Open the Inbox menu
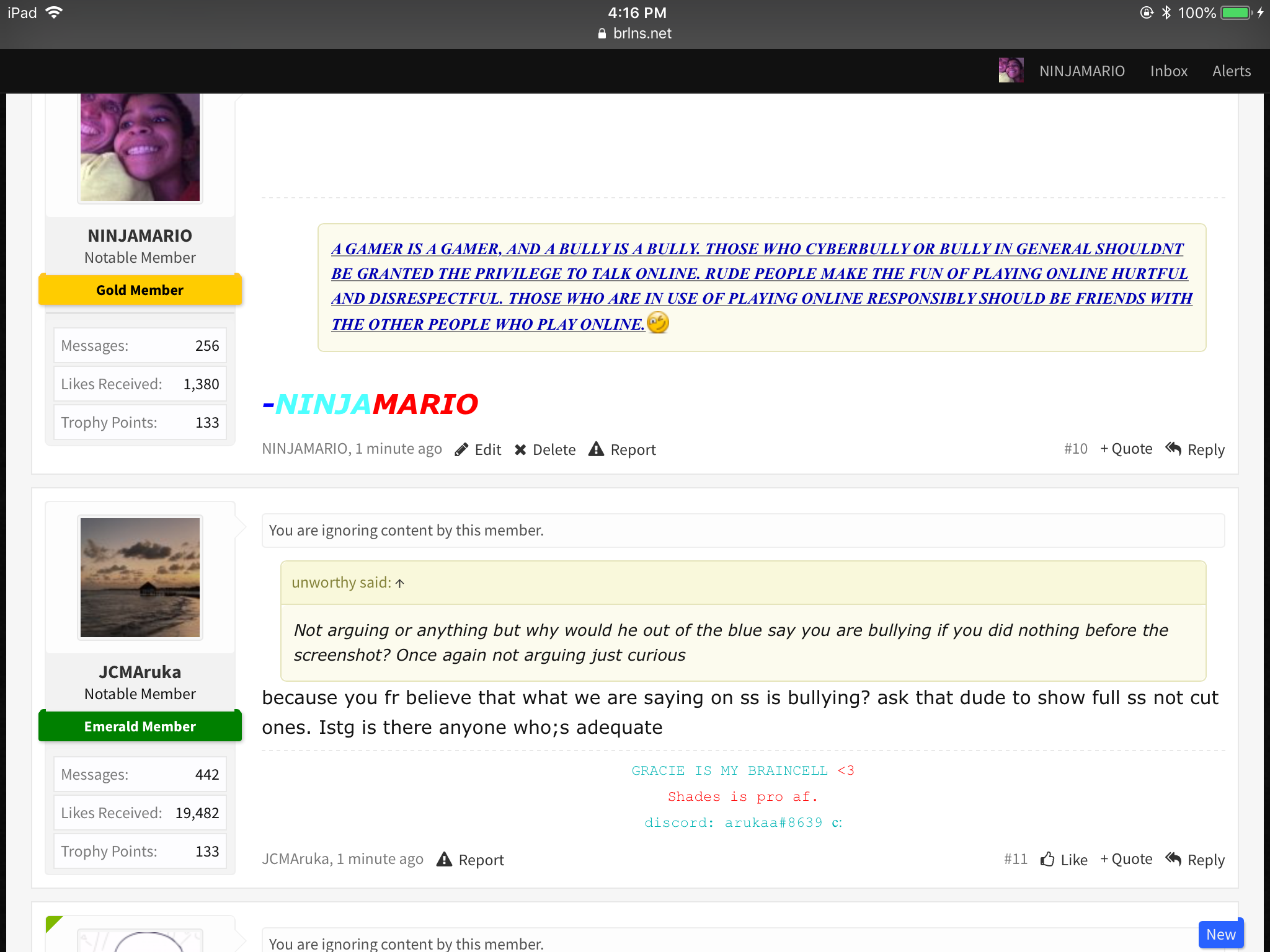The image size is (1270, 952). 1168,71
